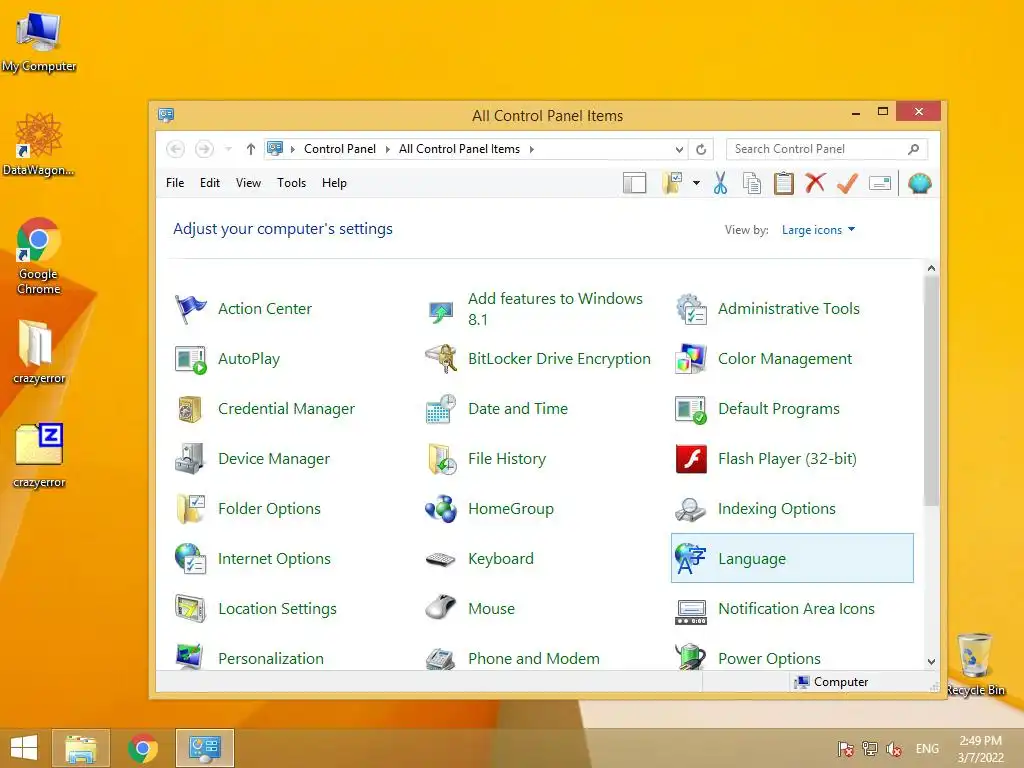Click the Language link
This screenshot has width=1024, height=768.
tap(752, 559)
